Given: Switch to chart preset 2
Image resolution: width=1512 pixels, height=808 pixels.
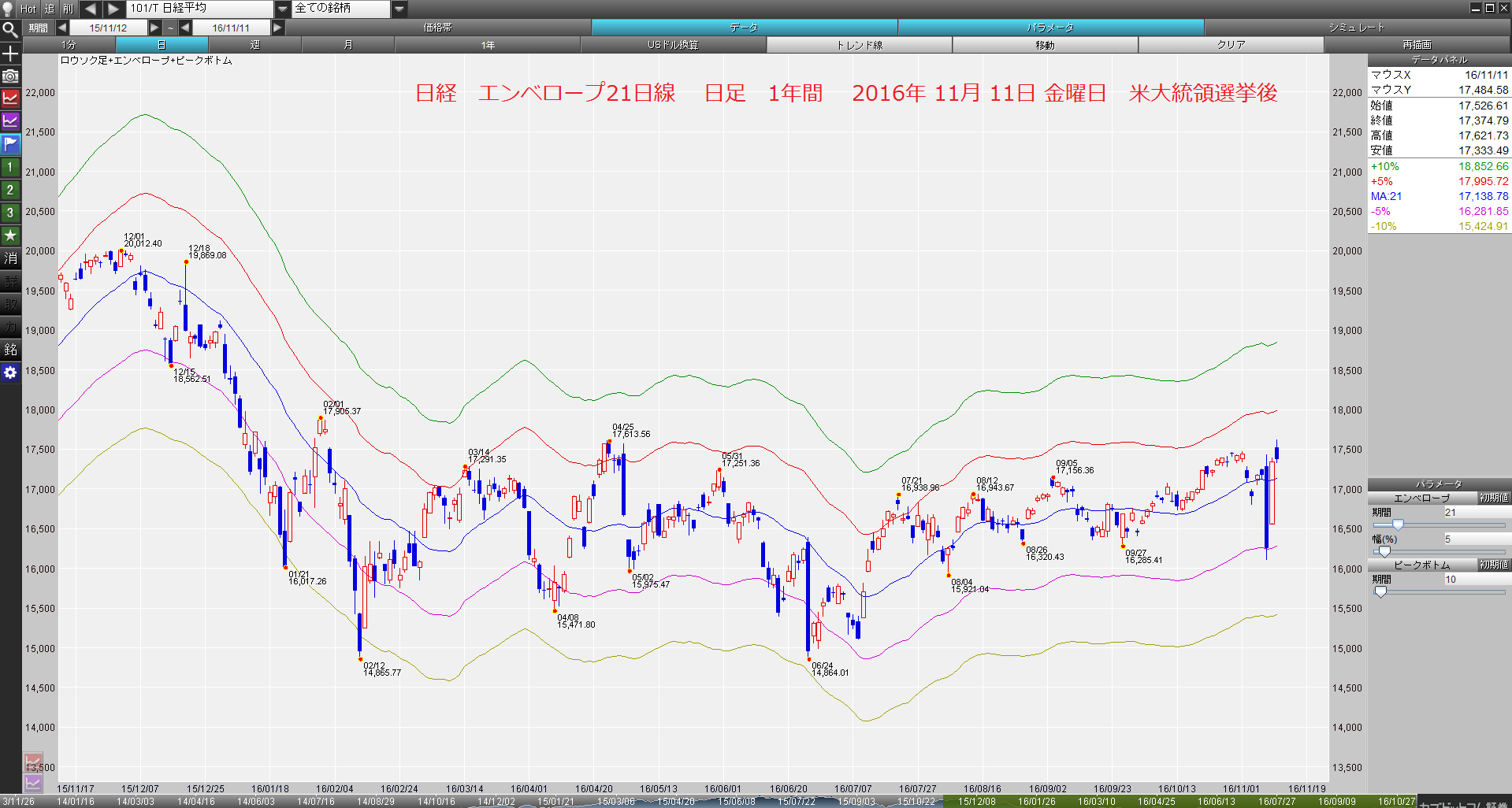Looking at the screenshot, I should [x=10, y=190].
